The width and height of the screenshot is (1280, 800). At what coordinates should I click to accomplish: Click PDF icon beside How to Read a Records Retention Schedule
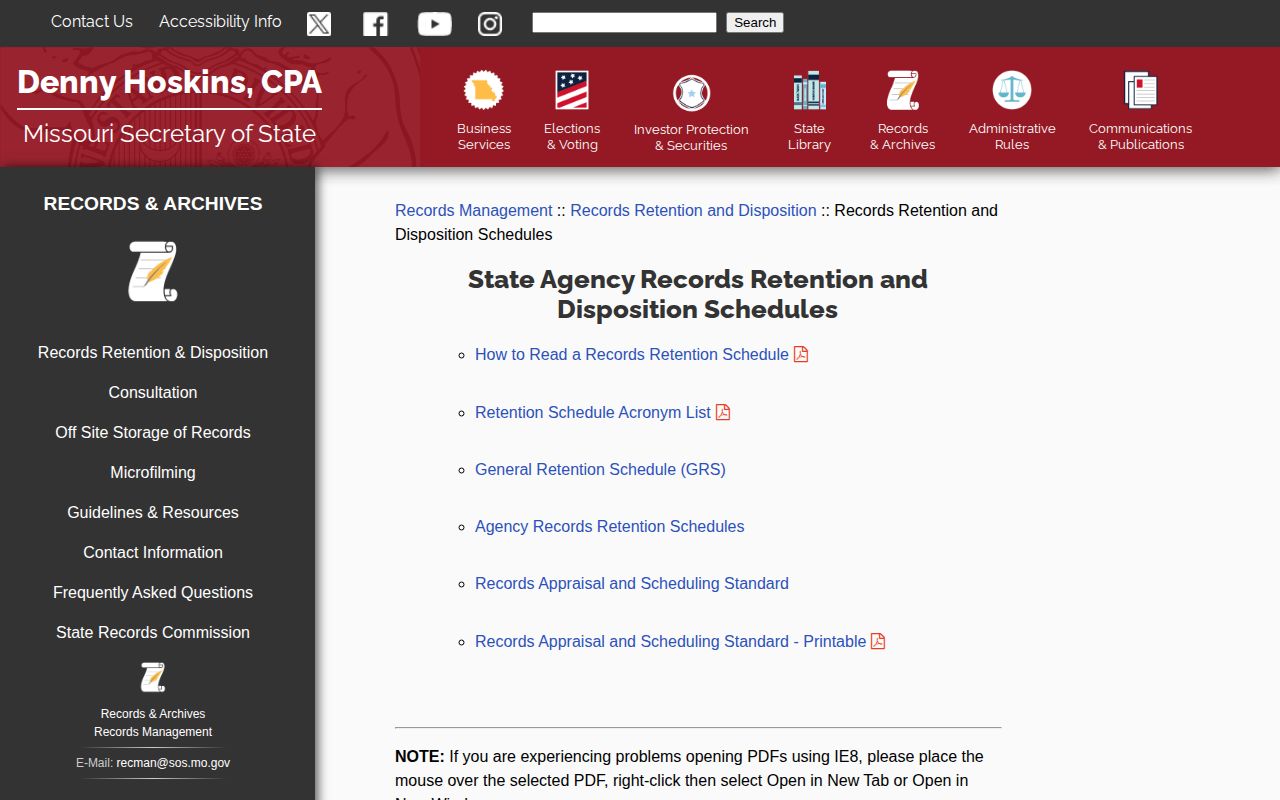point(801,354)
